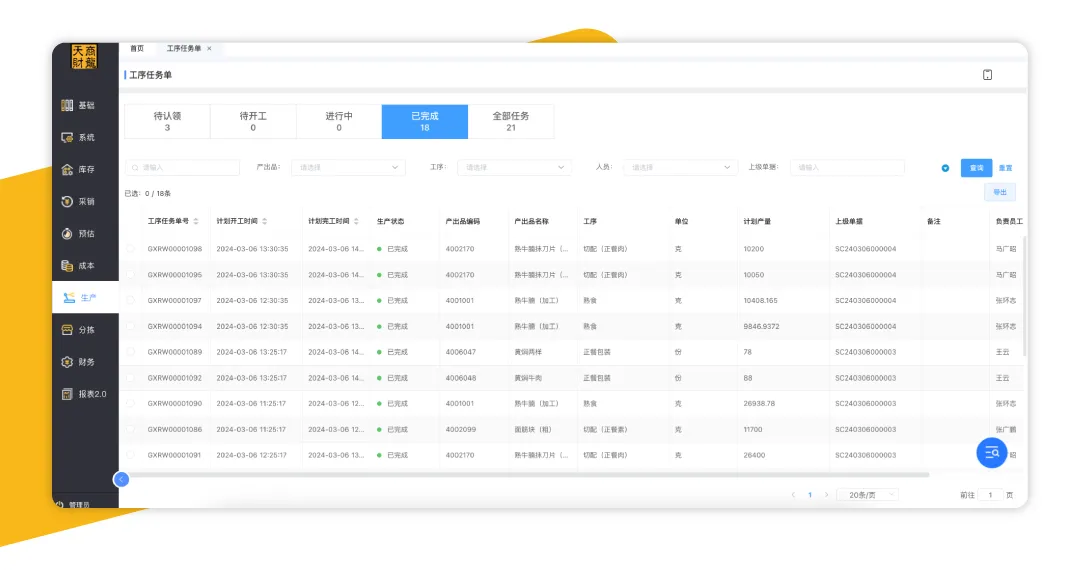Open the 采销 sidebar module

[x=78, y=202]
